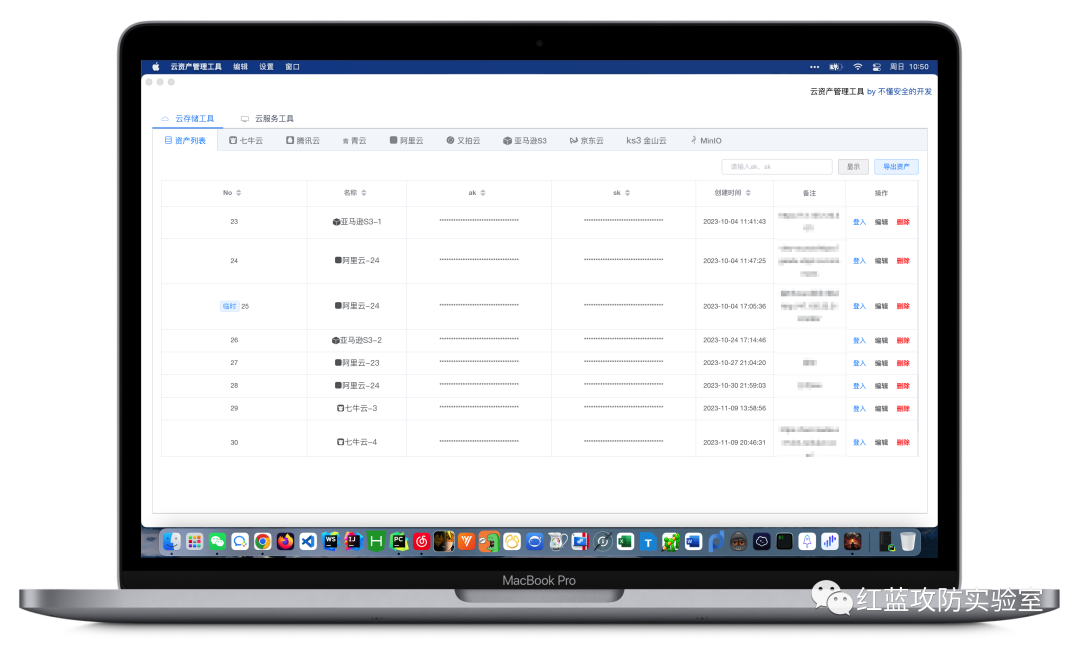Image resolution: width=1080 pixels, height=648 pixels.
Task: Open the black Terminal dock icon
Action: point(784,542)
